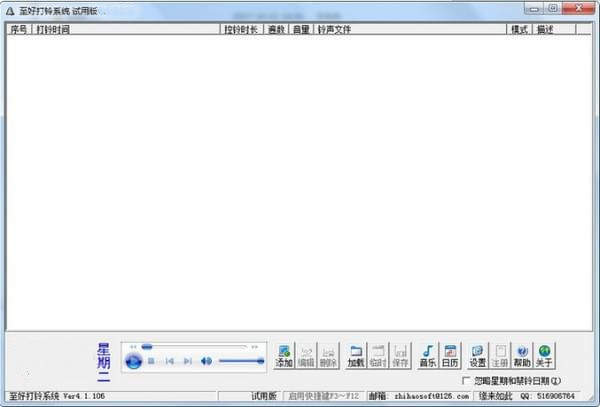Click the 帮助 (Help) icon
The height and width of the screenshot is (407, 600).
point(522,355)
